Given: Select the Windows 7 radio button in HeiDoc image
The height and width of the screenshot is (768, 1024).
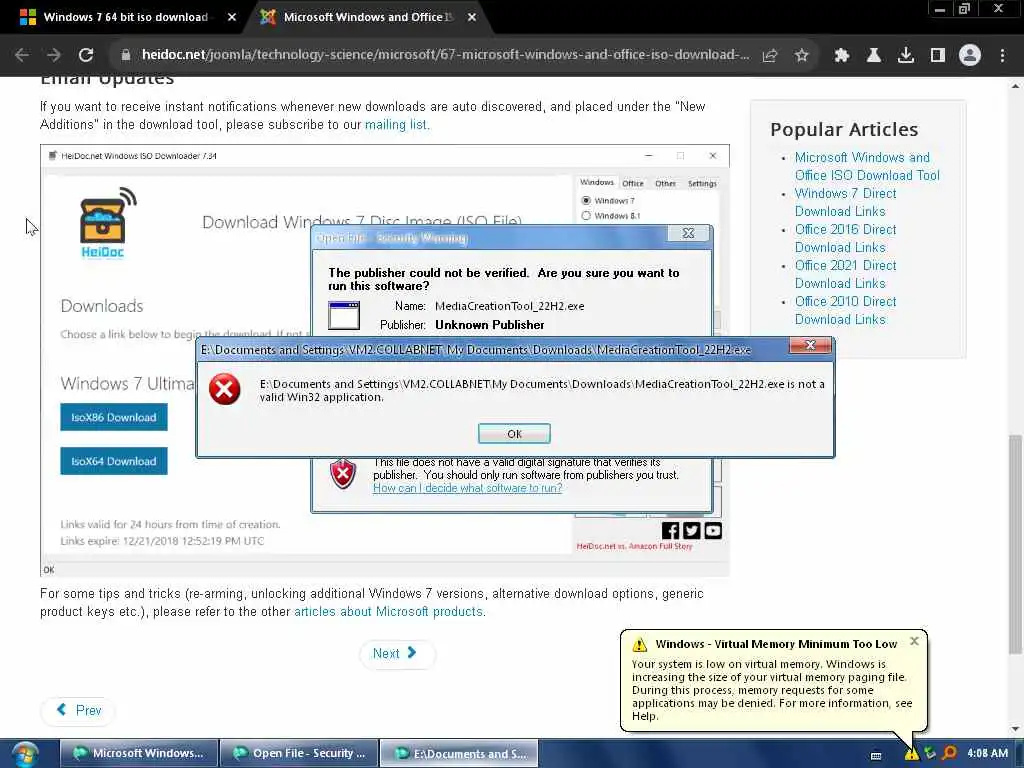Looking at the screenshot, I should [586, 200].
